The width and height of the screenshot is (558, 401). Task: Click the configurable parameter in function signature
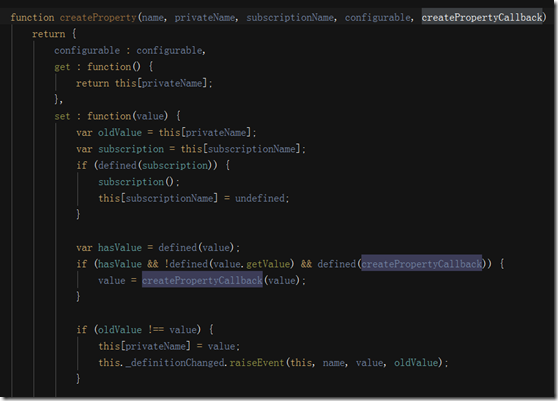point(378,17)
